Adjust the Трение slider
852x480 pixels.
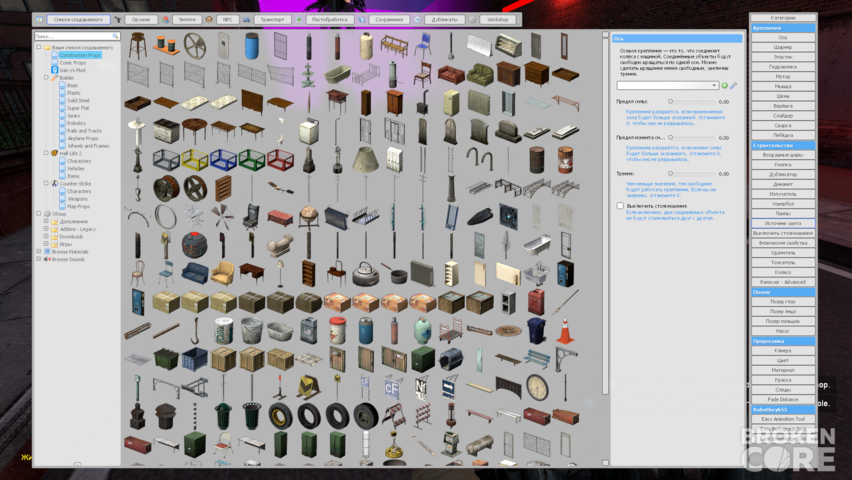693,174
